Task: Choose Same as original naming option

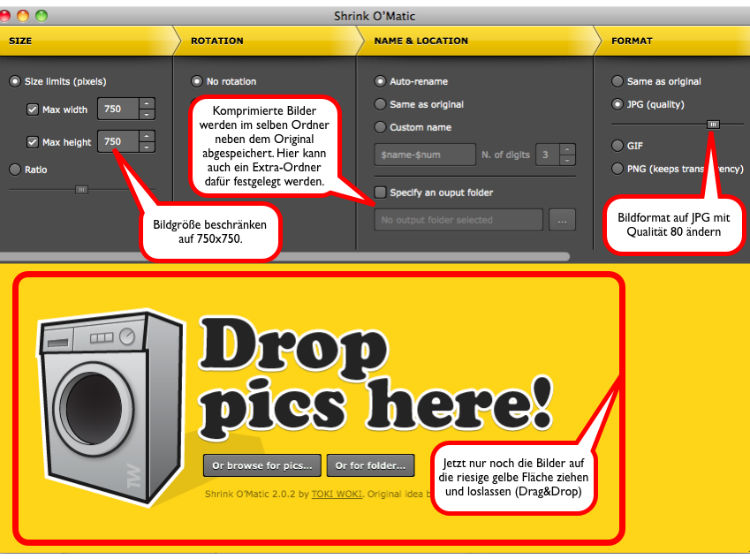Action: (380, 104)
